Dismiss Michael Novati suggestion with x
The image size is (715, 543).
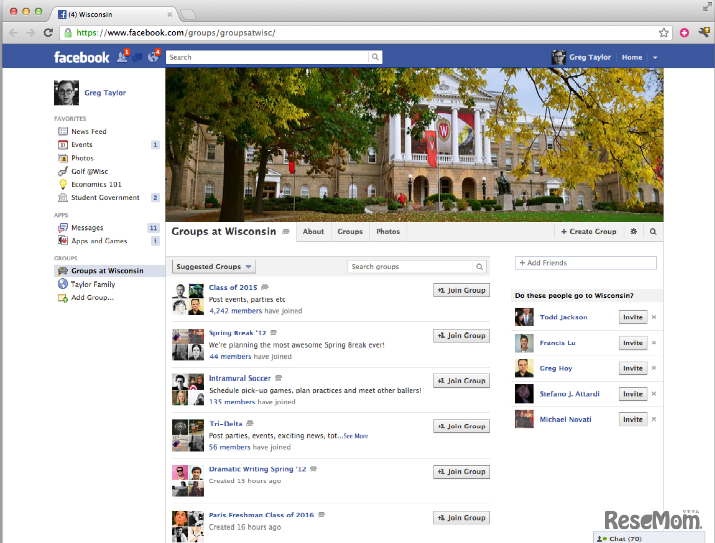(x=653, y=419)
